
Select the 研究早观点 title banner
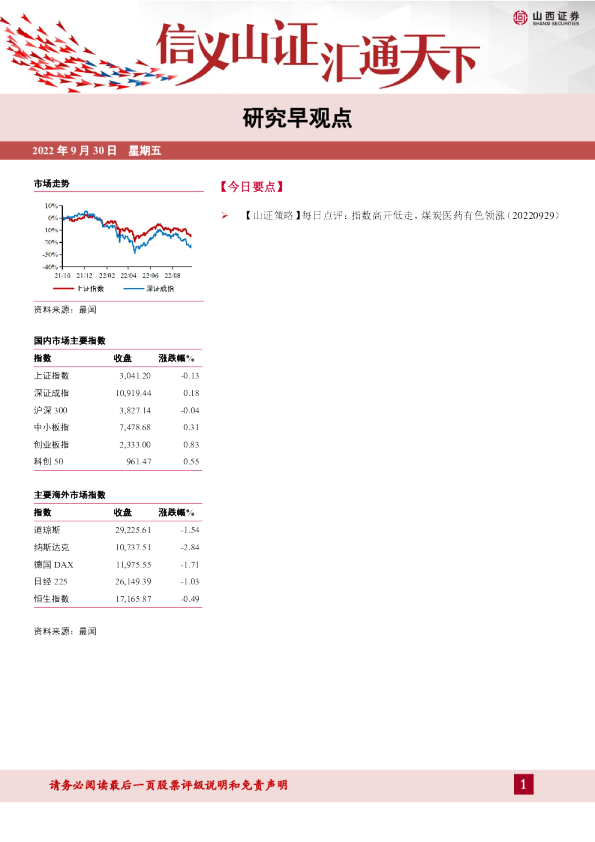[x=298, y=119]
